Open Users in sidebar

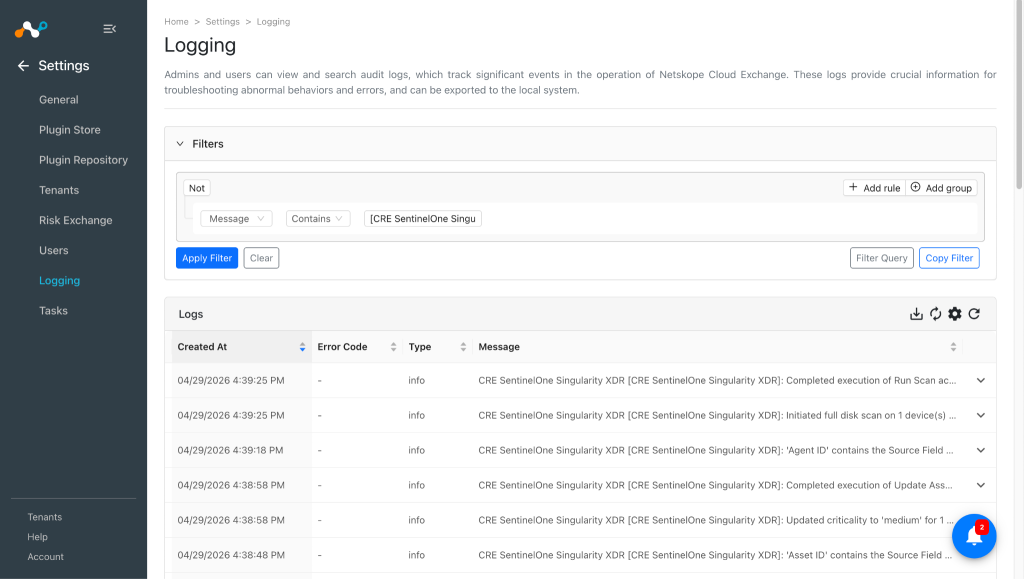click(54, 251)
